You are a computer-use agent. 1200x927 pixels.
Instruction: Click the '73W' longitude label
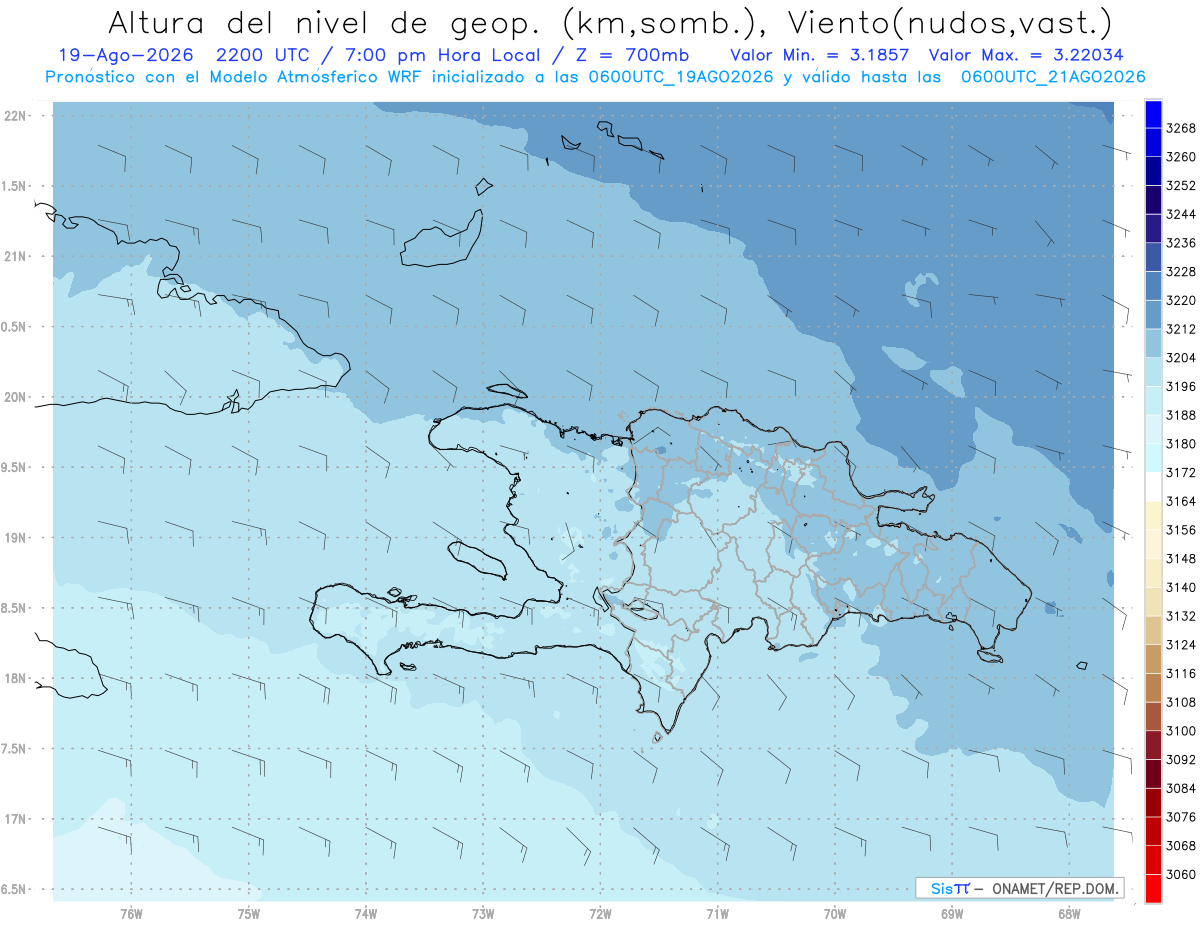click(483, 914)
